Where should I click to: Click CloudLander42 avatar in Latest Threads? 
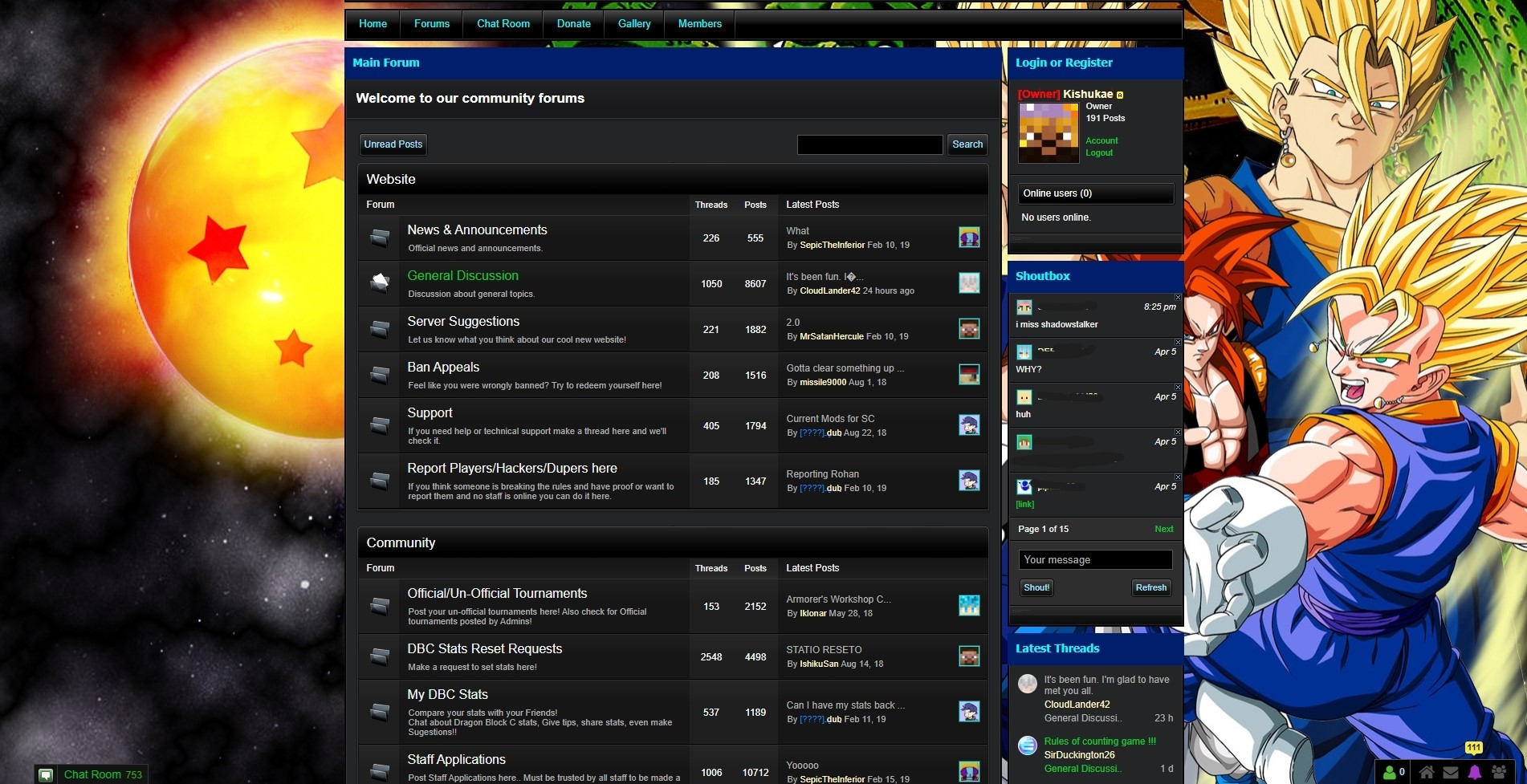click(x=1028, y=684)
